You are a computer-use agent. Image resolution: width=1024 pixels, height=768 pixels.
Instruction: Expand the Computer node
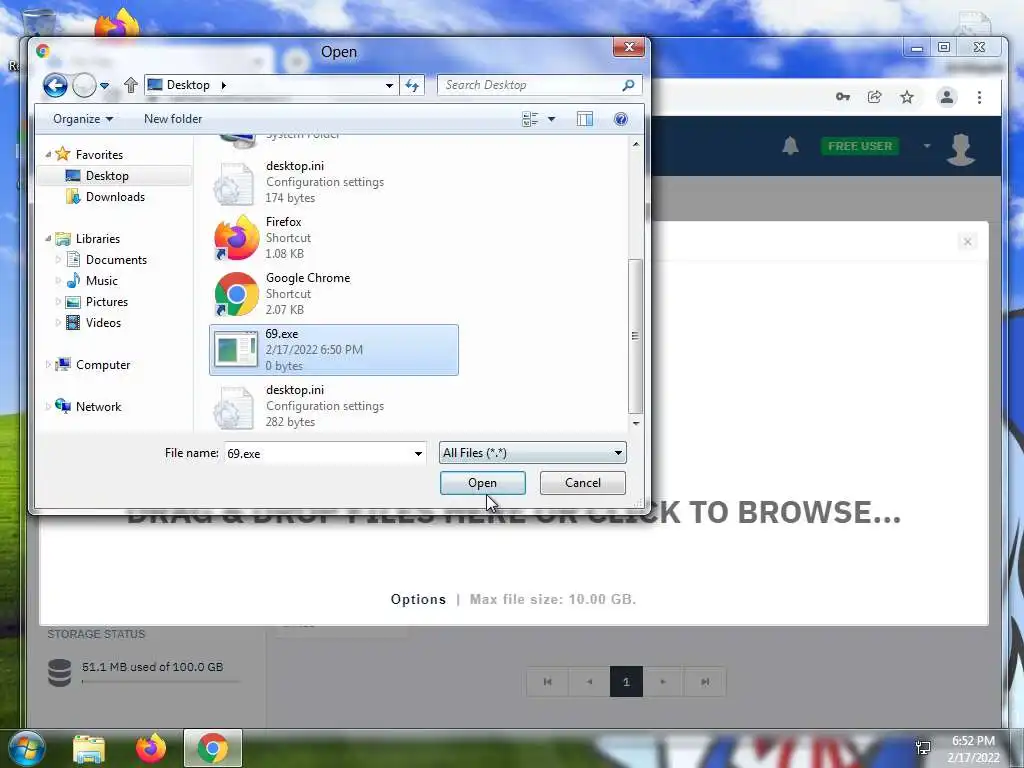pyautogui.click(x=48, y=364)
